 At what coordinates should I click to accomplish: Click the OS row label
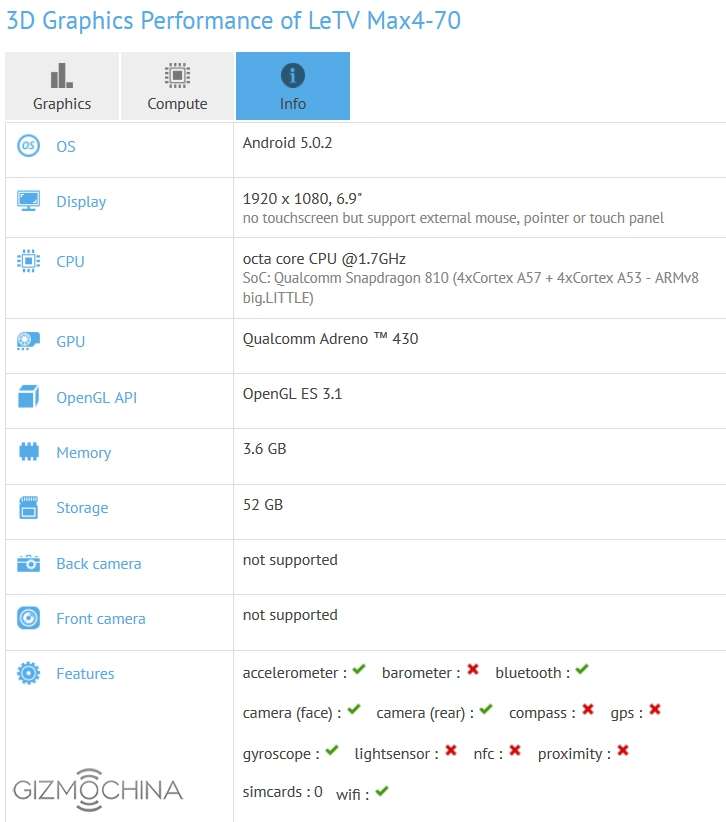(66, 146)
